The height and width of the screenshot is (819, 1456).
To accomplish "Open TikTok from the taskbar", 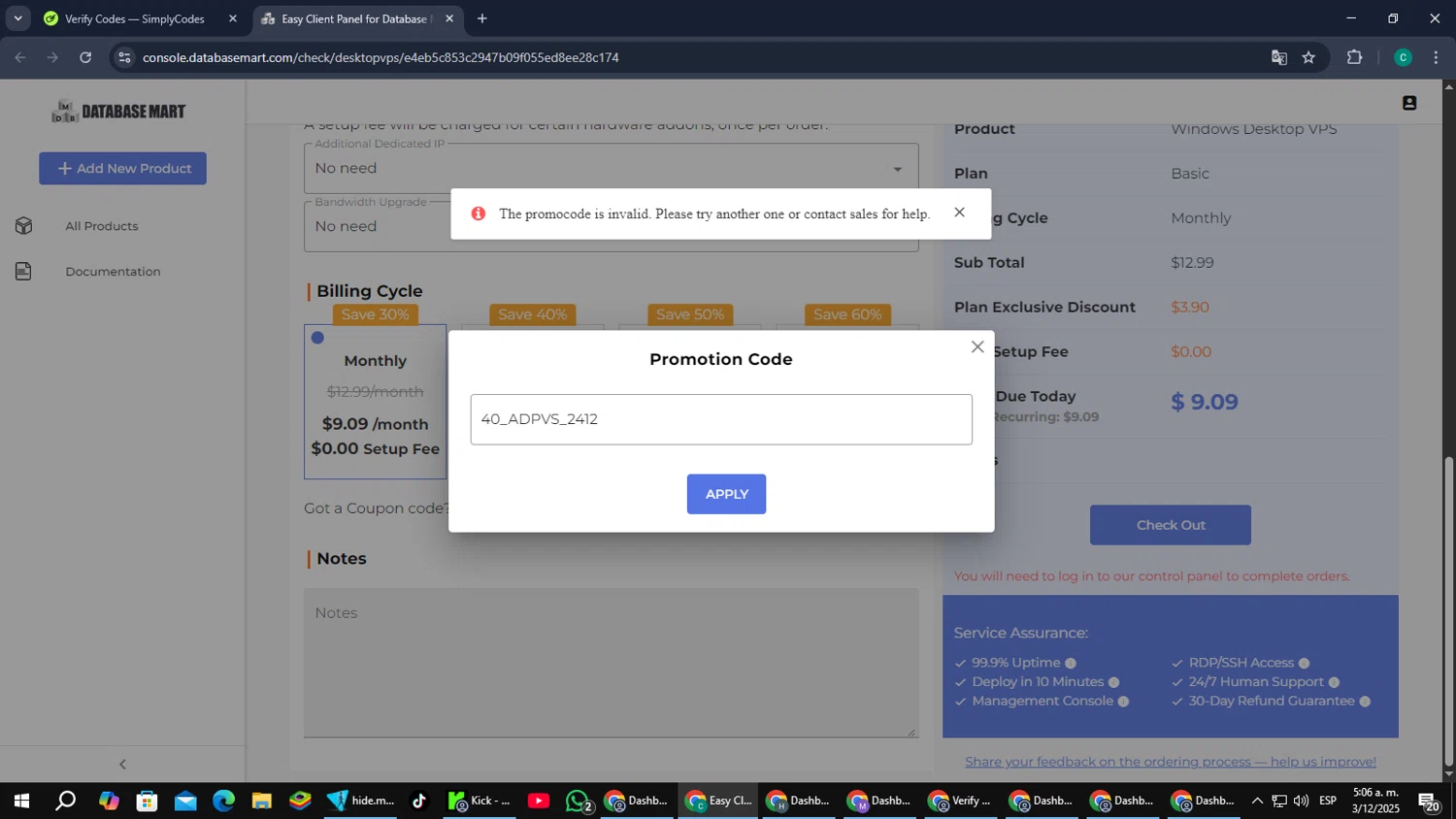I will tap(419, 801).
